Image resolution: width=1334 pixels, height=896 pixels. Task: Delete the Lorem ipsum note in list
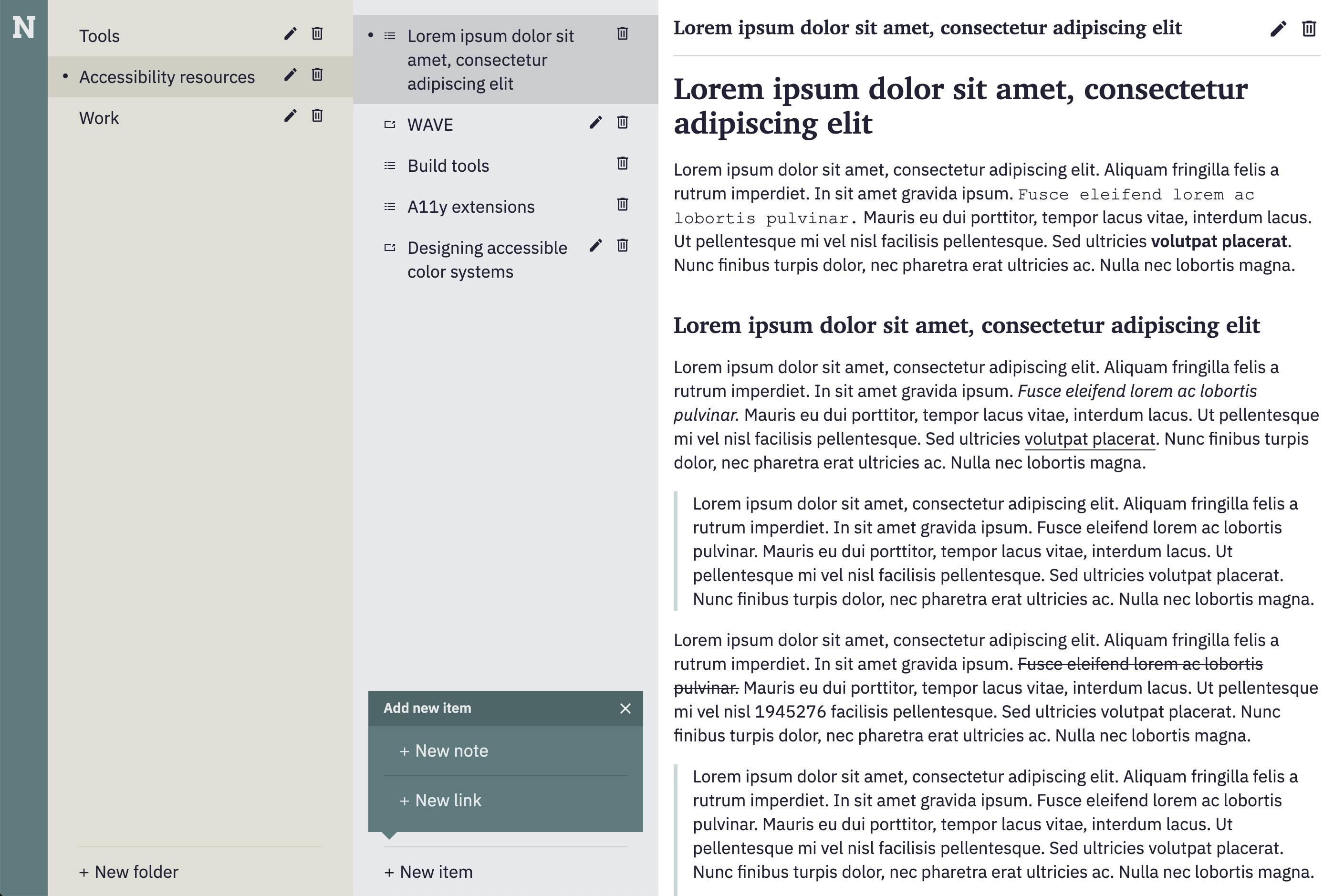pyautogui.click(x=623, y=34)
